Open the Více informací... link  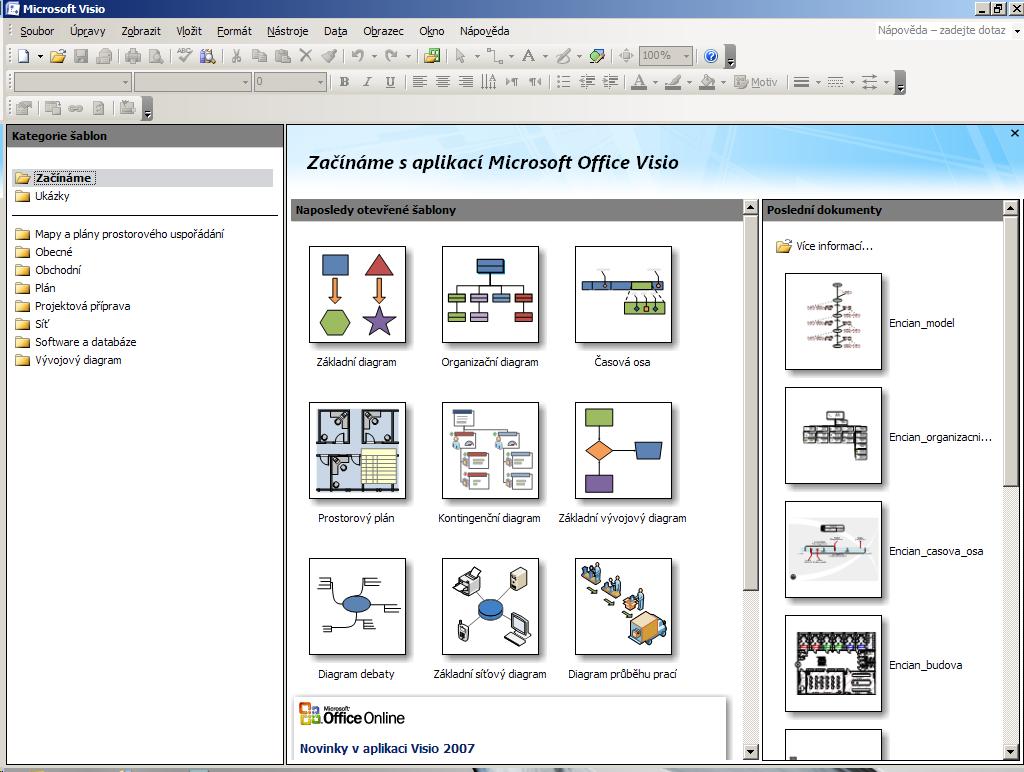point(834,246)
